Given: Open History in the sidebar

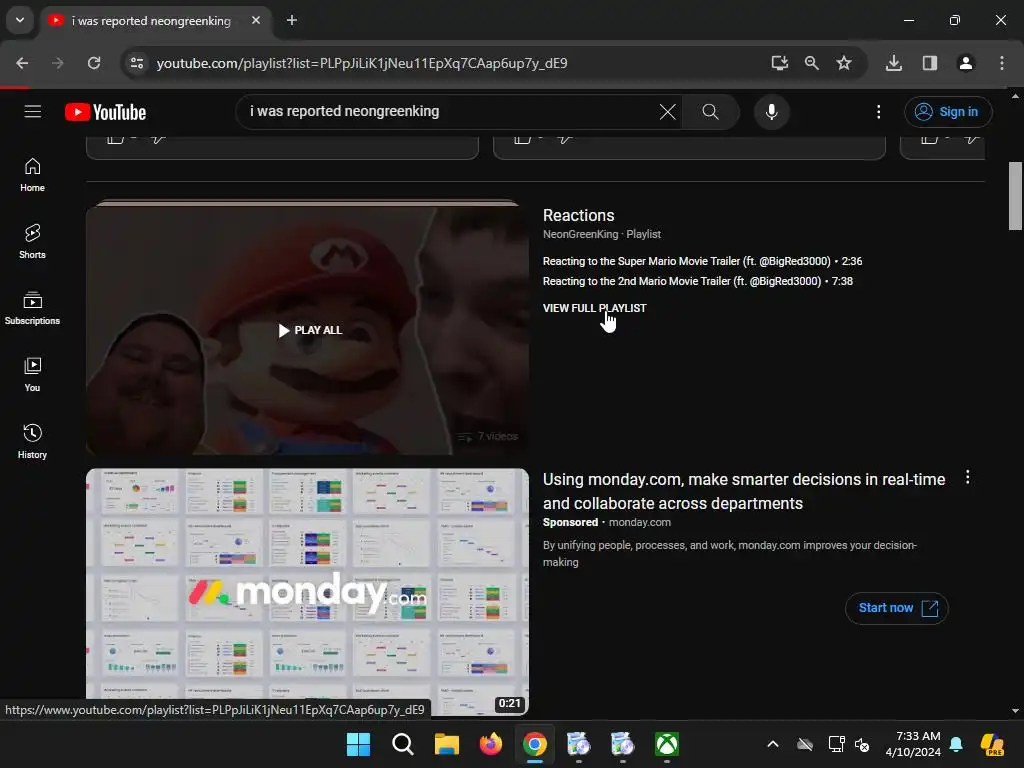Looking at the screenshot, I should 32,441.
